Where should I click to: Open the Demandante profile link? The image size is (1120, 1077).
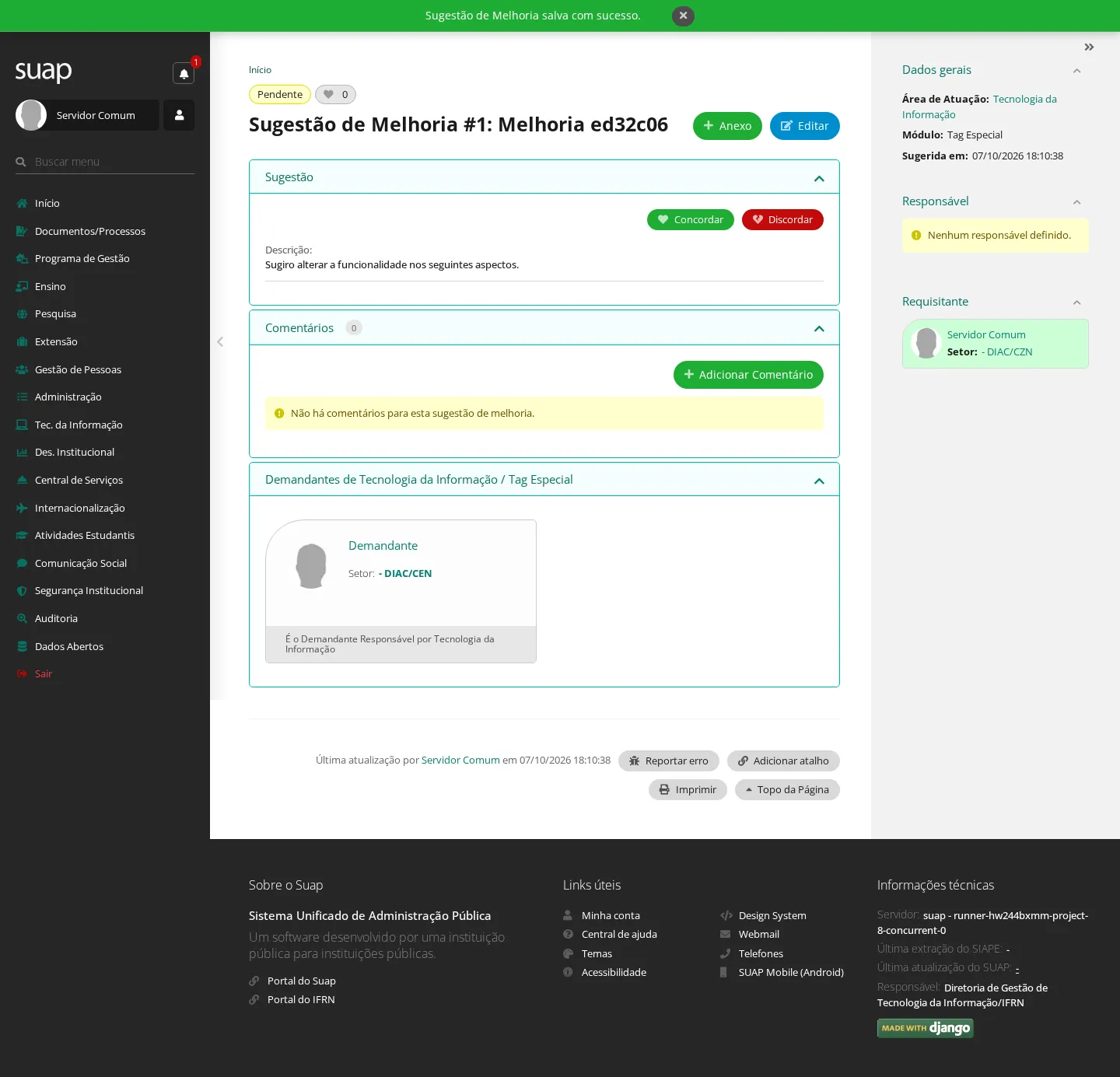(383, 546)
